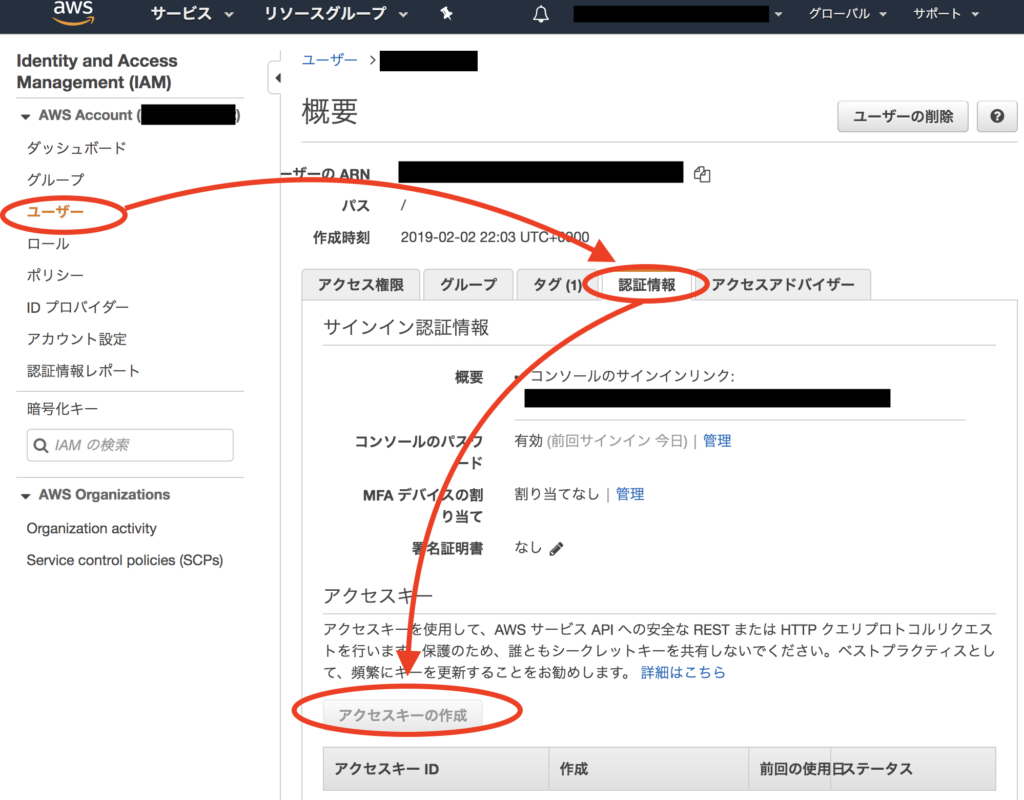Click the IAM の検索 field
The height and width of the screenshot is (800, 1024).
click(130, 445)
